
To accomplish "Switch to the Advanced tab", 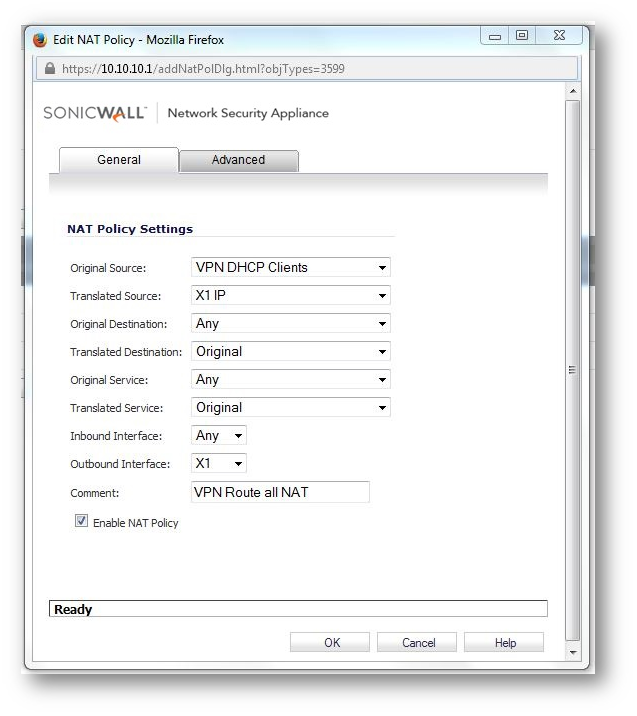I will 238,160.
